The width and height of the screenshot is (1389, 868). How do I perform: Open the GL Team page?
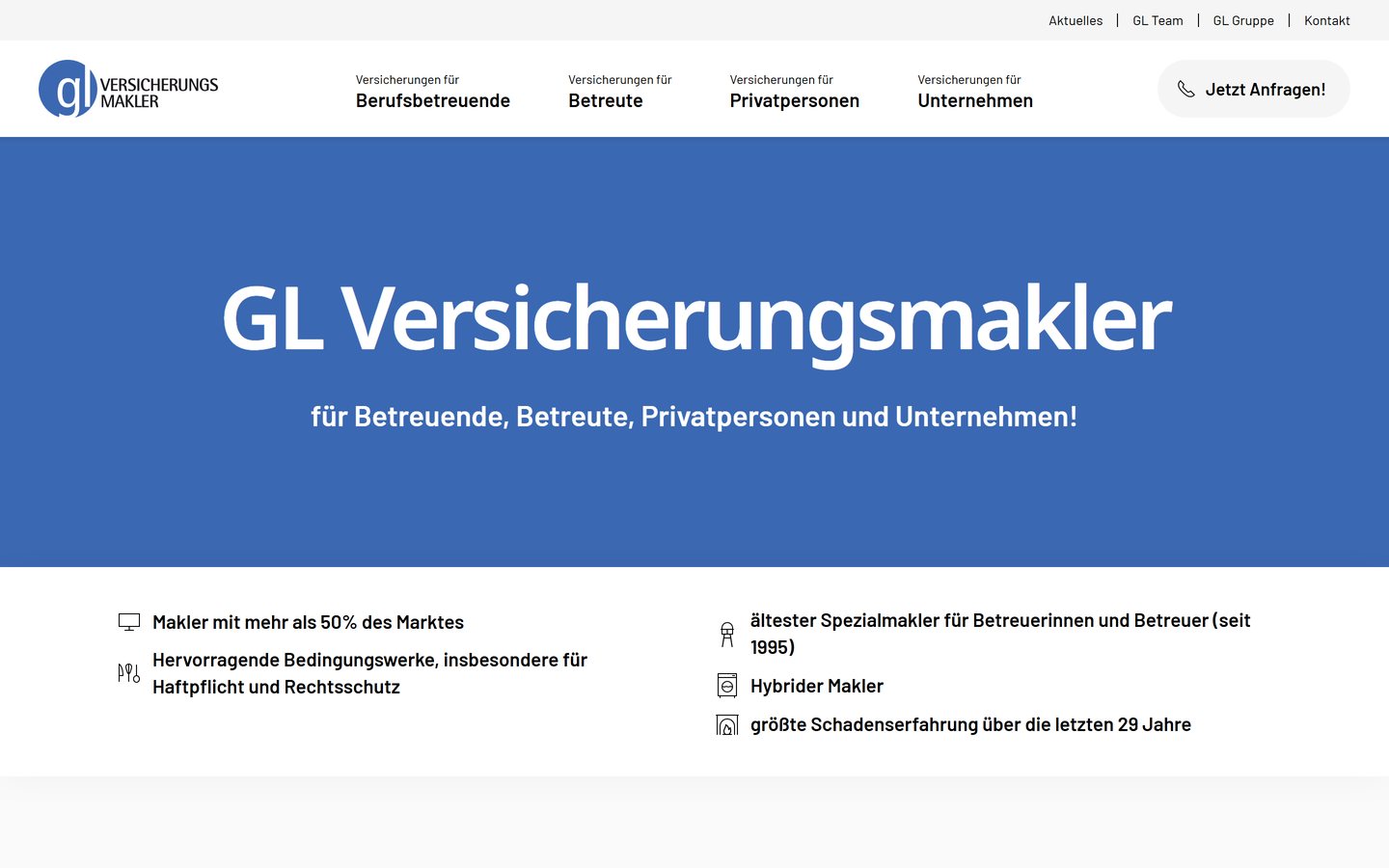point(1157,20)
